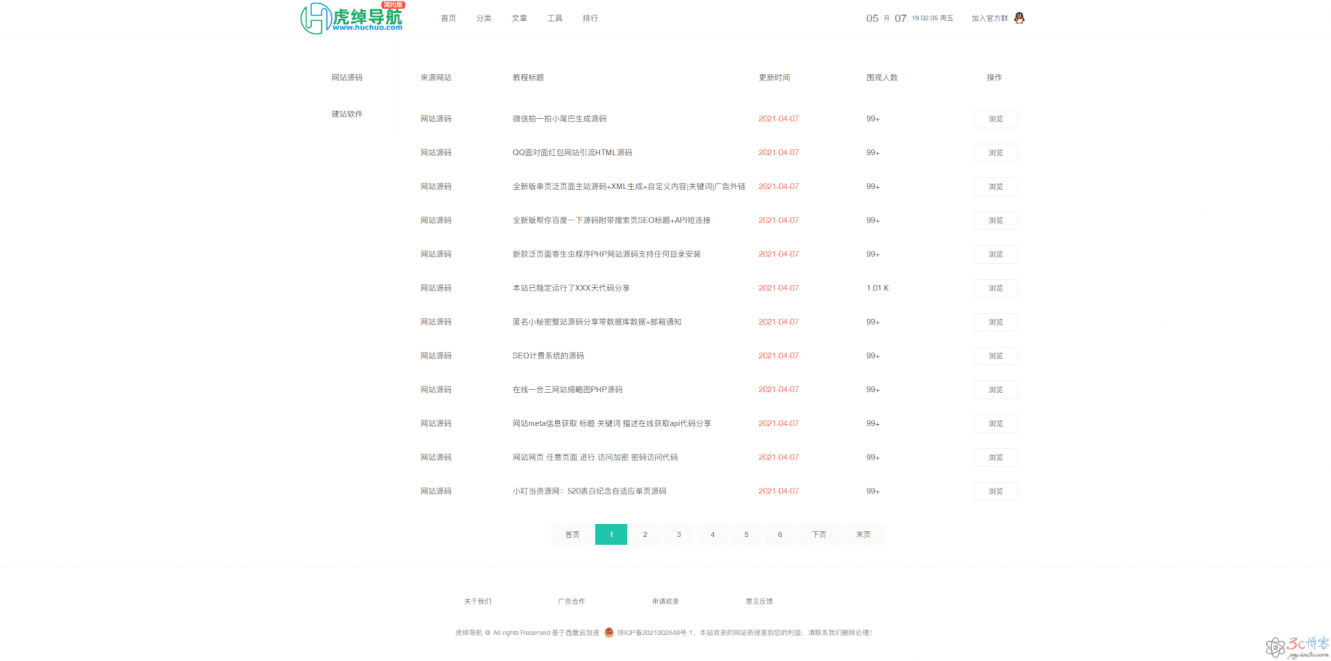Open article 微信拍一拍小尾巴生成源码
Screen dimensions: 1331x661
point(559,119)
